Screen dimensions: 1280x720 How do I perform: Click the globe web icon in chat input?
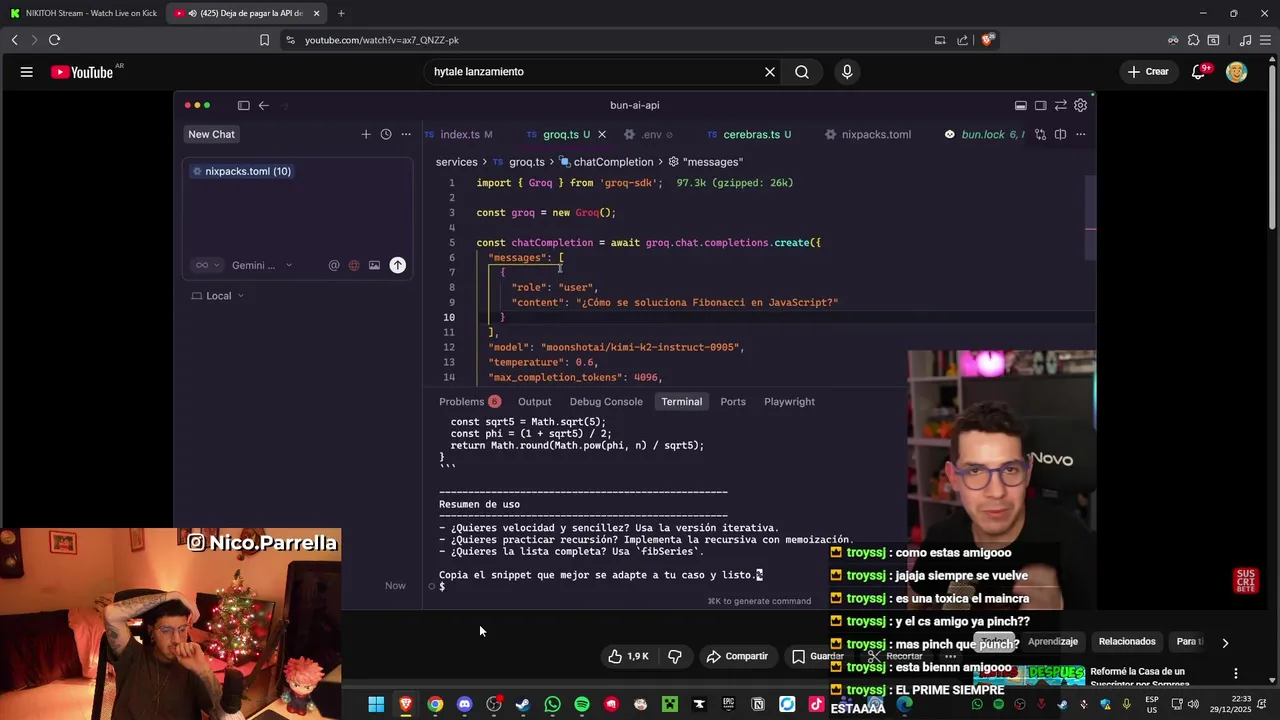pos(354,265)
